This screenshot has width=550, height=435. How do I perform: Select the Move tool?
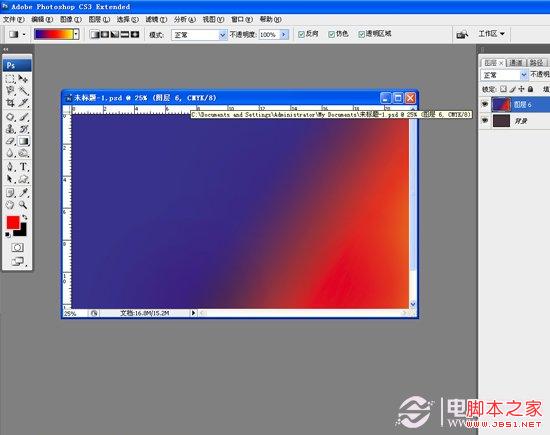click(23, 79)
